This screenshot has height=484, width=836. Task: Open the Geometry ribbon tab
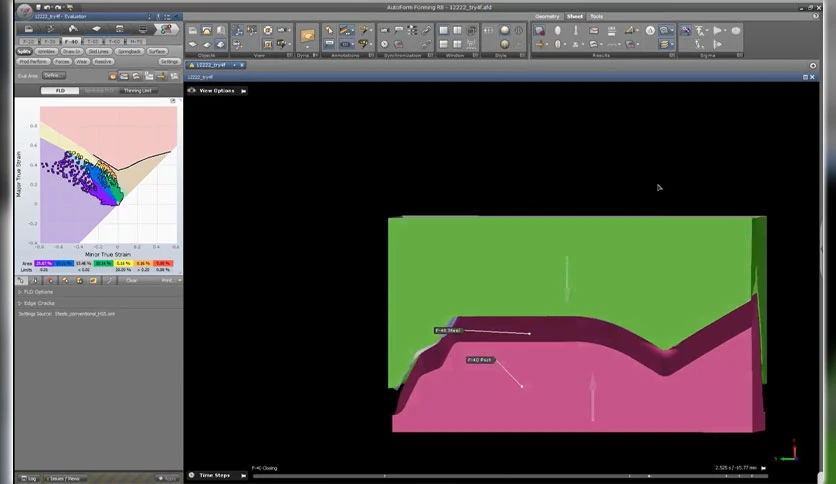[x=547, y=17]
